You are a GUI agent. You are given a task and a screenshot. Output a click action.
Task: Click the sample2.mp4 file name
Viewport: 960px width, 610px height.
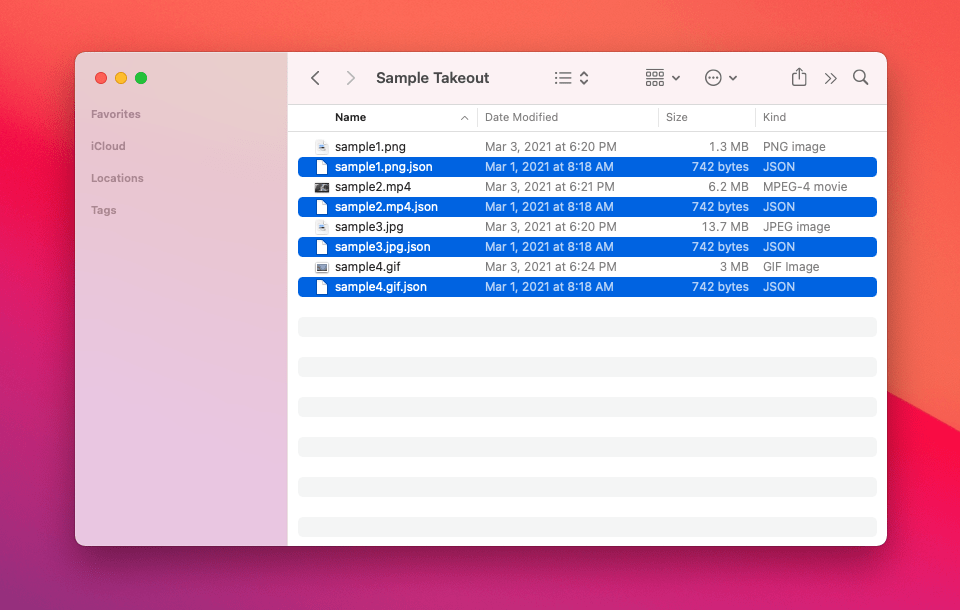pos(373,187)
